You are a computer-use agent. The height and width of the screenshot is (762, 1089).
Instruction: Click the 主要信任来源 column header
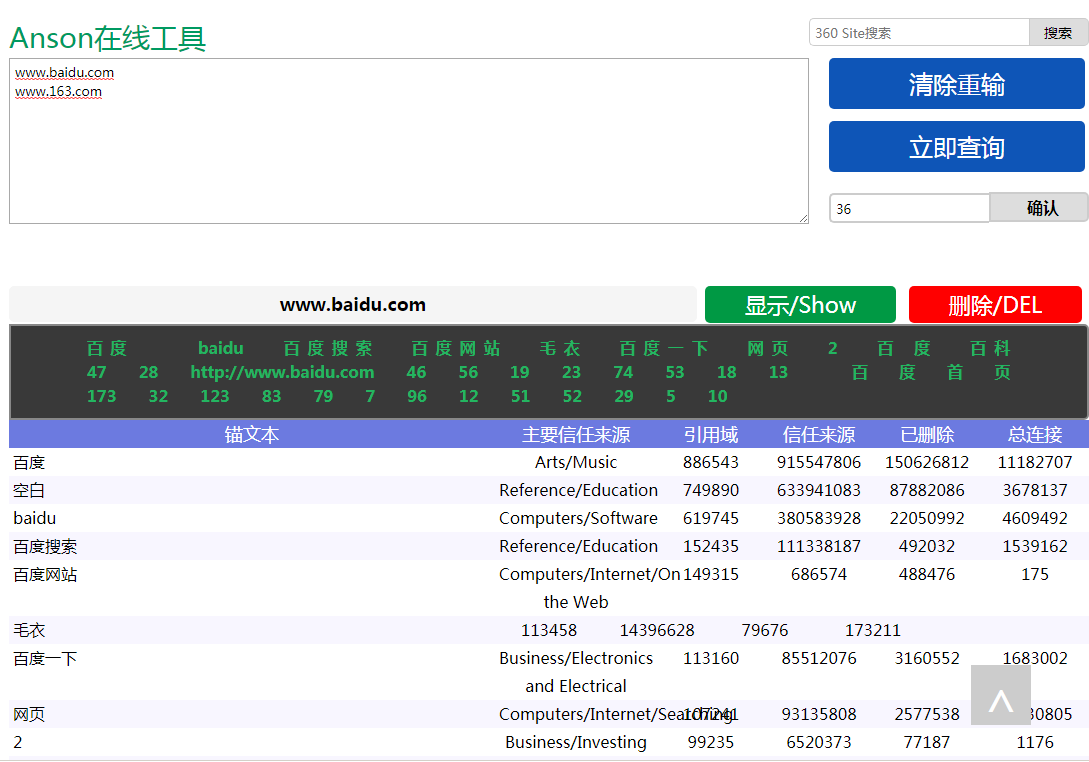[576, 435]
